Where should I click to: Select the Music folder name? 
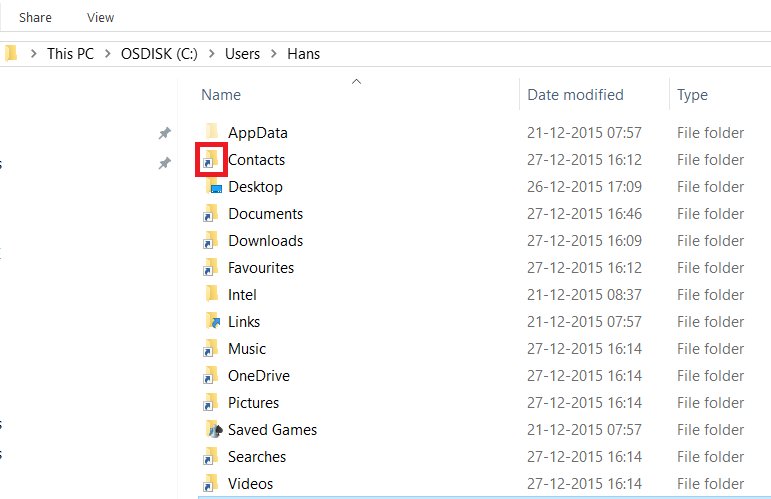pos(247,349)
